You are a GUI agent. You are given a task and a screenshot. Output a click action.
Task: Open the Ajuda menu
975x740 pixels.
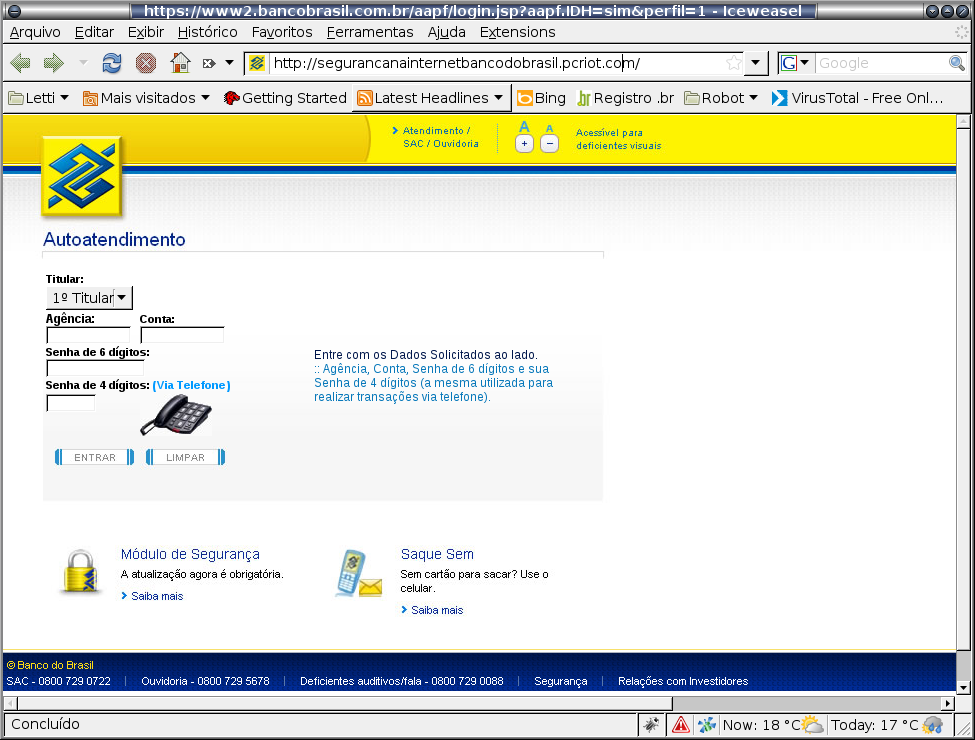[446, 32]
